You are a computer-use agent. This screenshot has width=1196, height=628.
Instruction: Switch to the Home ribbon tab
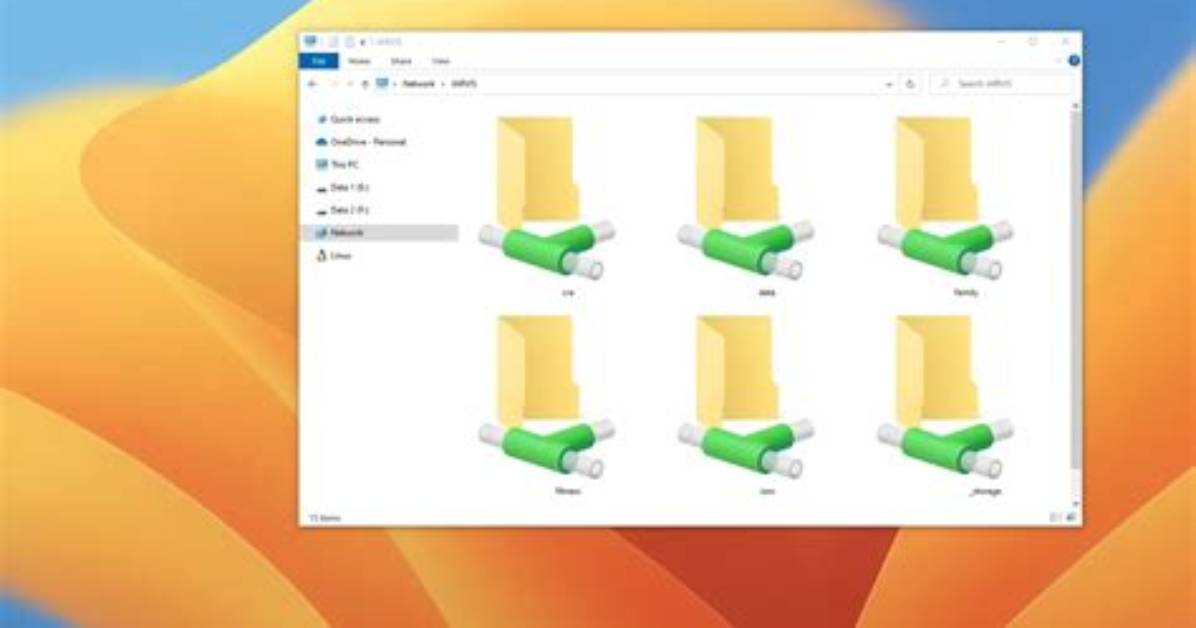click(x=359, y=61)
